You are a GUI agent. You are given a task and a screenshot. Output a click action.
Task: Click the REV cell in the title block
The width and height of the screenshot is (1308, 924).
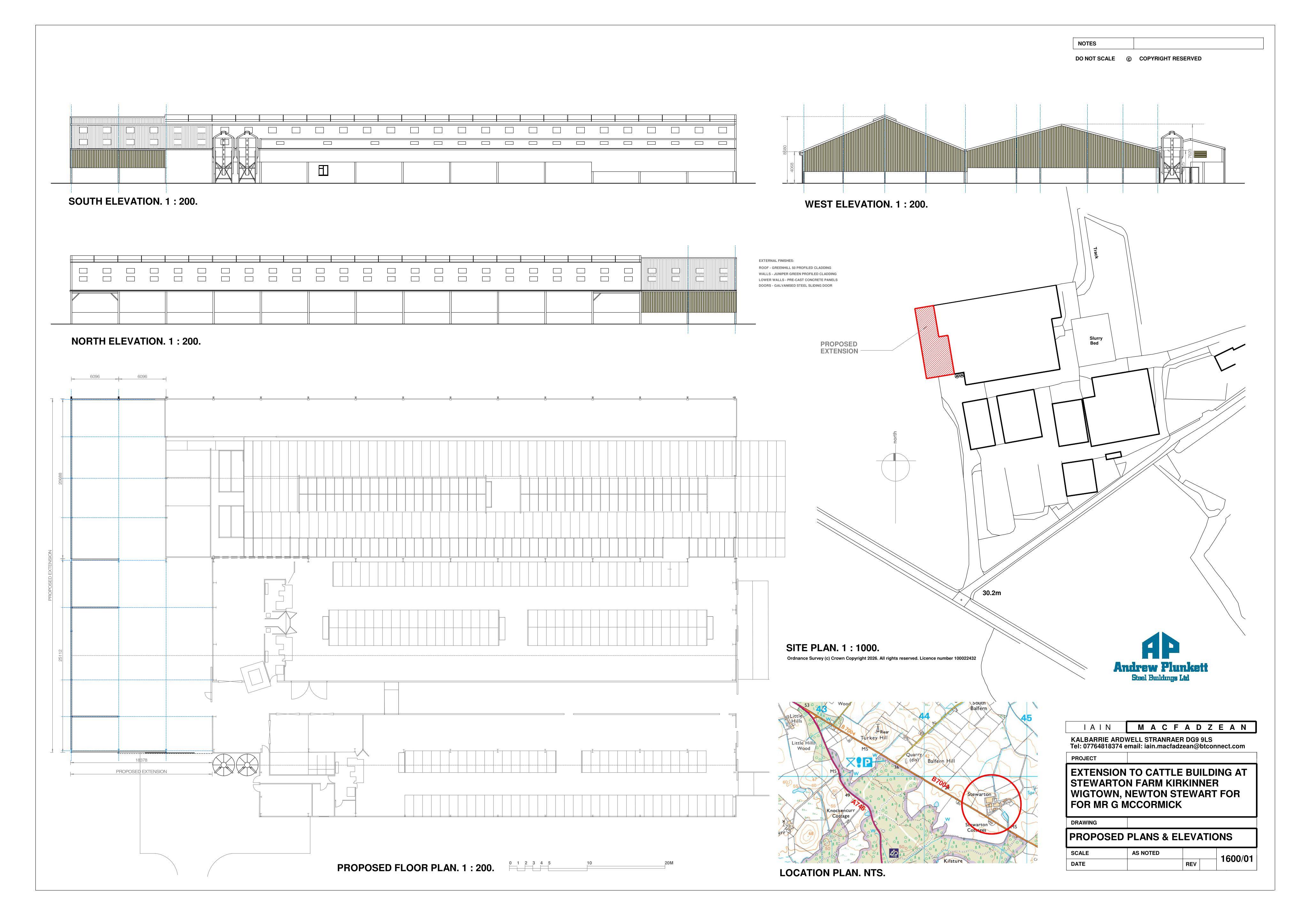pos(1191,864)
